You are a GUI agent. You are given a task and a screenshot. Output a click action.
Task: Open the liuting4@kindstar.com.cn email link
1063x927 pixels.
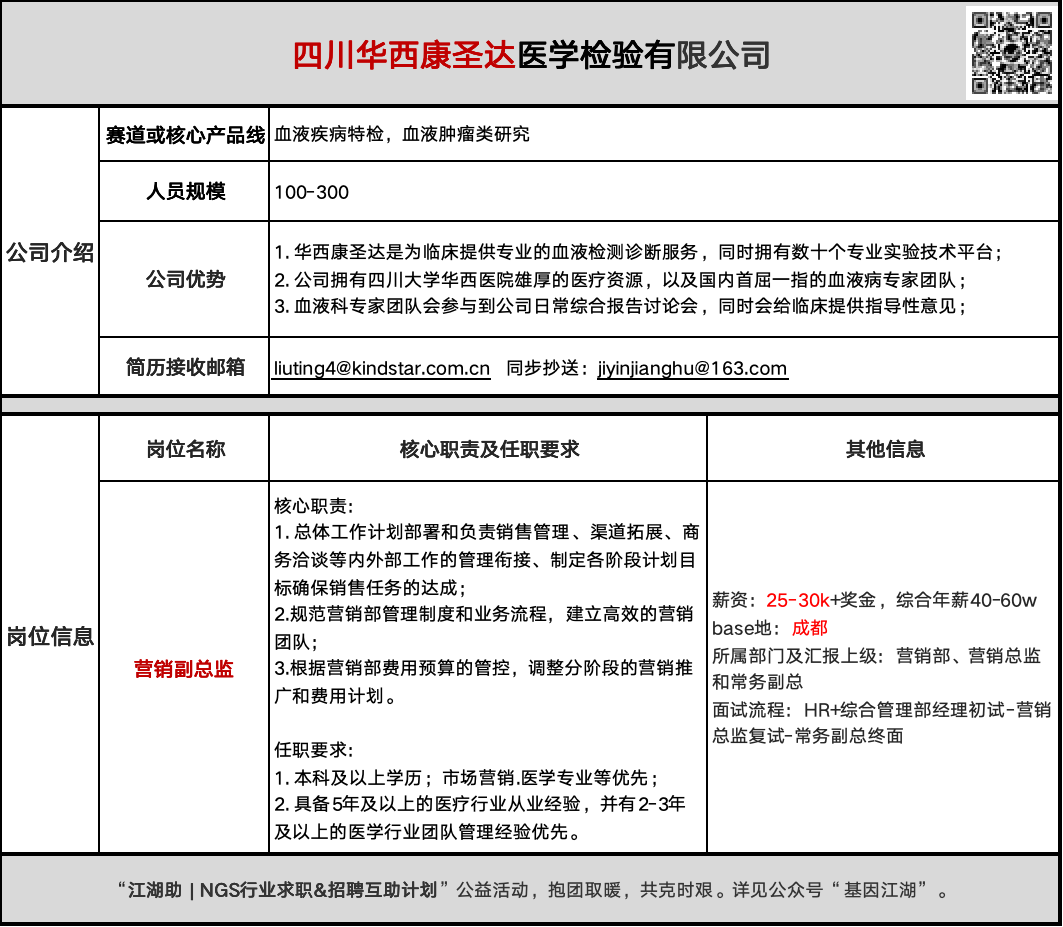click(380, 368)
